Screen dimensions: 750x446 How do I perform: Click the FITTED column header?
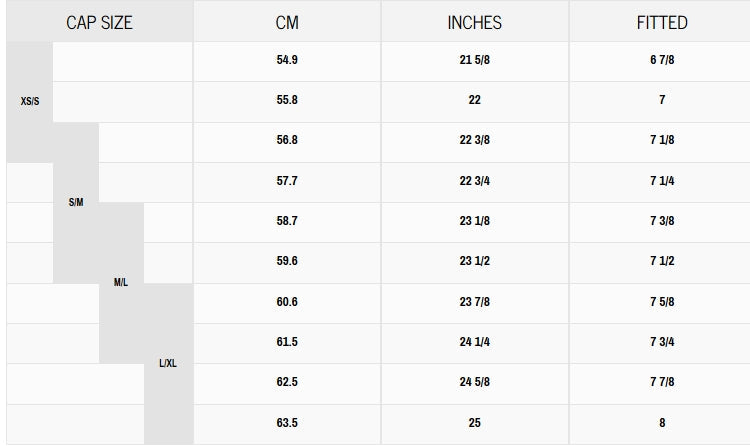[662, 22]
